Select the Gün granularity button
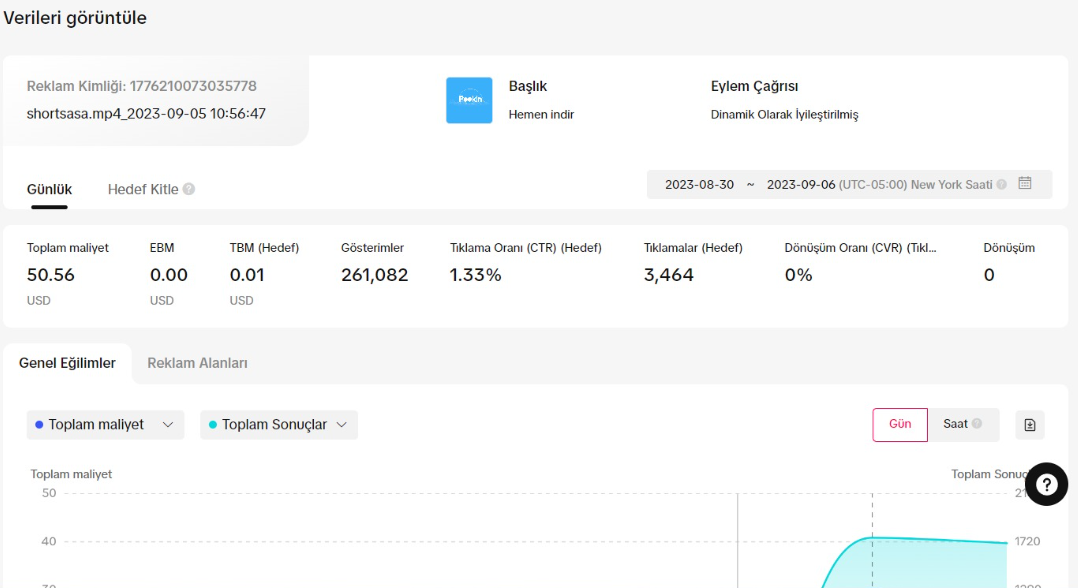Image resolution: width=1078 pixels, height=588 pixels. coord(900,424)
